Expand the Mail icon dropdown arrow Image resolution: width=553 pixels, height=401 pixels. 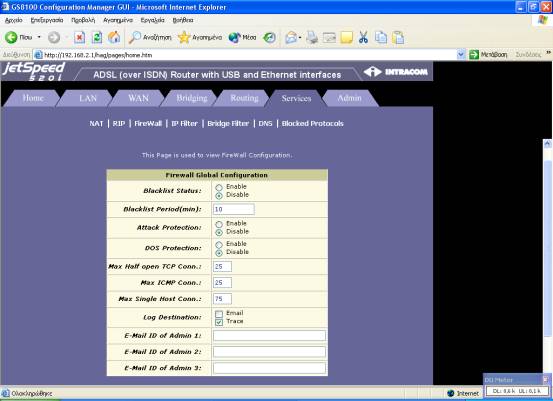coord(300,37)
